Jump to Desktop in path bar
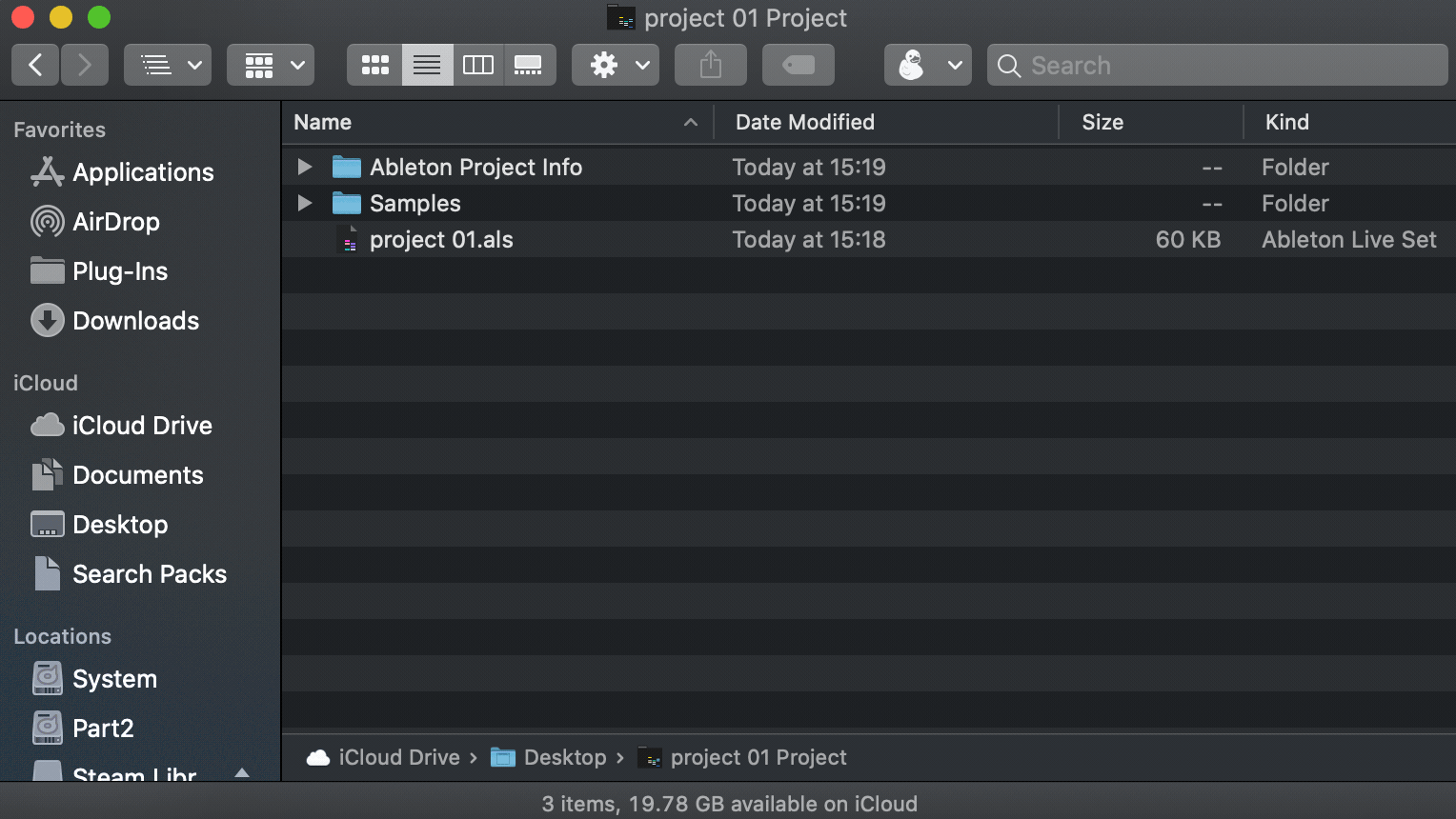This screenshot has height=819, width=1456. coord(564,757)
